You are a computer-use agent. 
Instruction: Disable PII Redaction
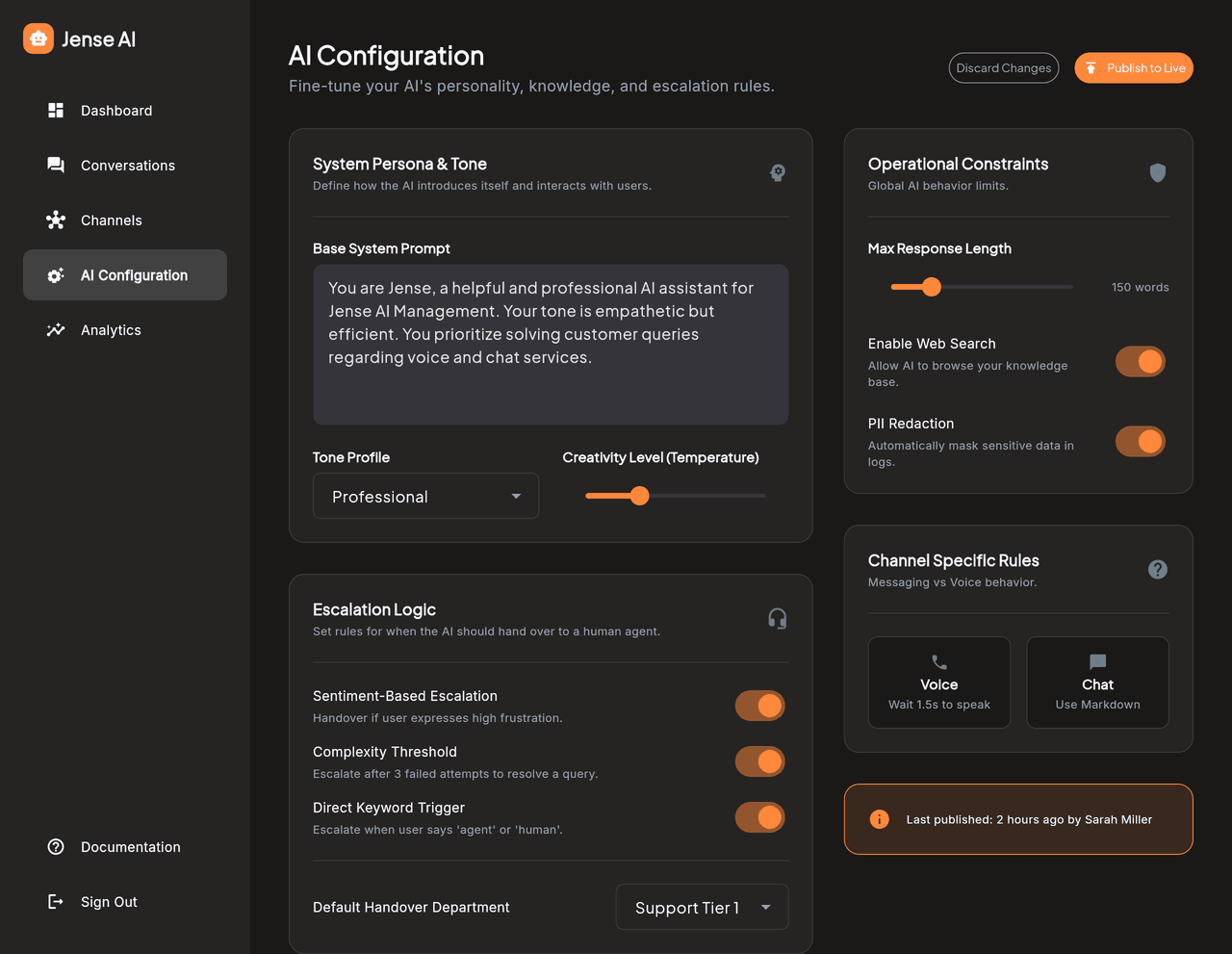click(1140, 441)
